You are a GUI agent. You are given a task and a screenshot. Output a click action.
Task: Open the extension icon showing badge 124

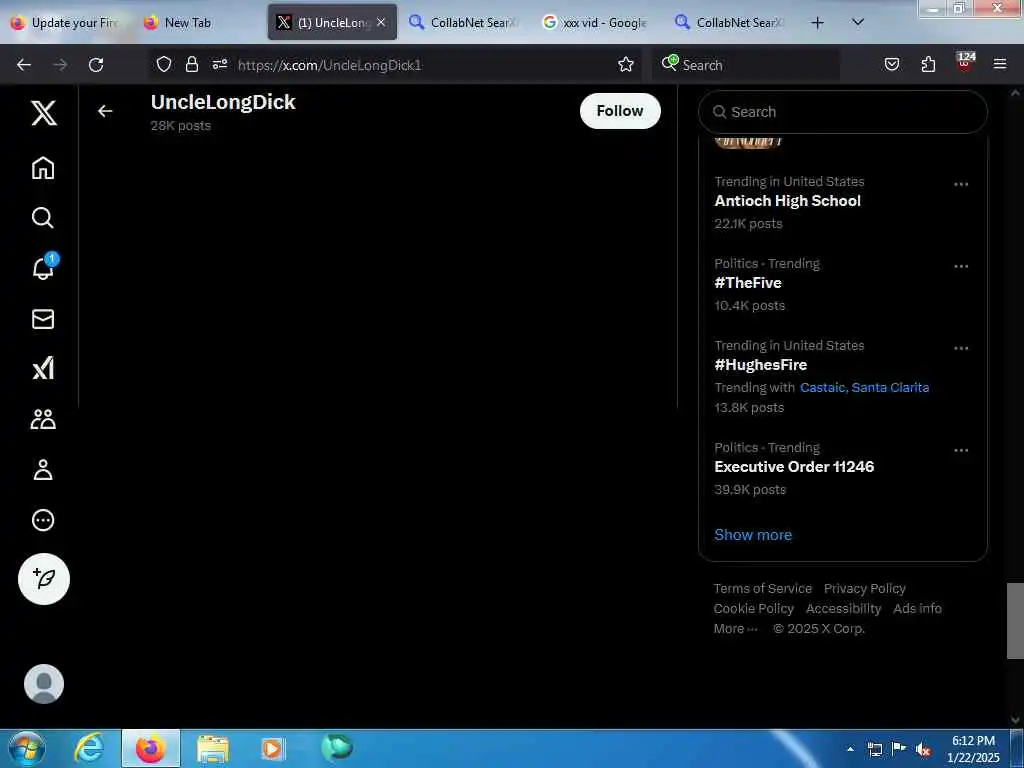[x=965, y=62]
